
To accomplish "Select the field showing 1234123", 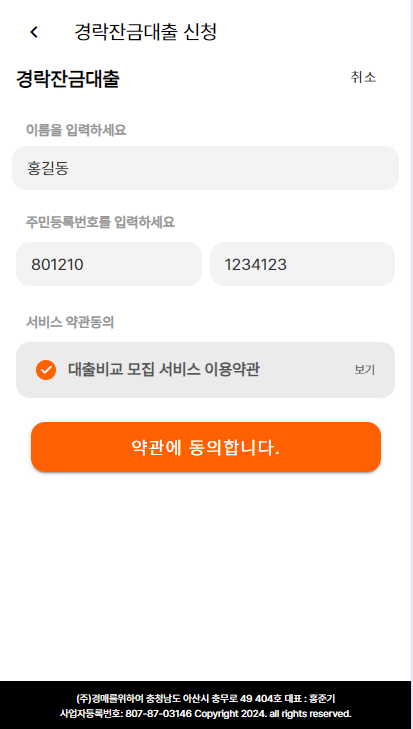I will (302, 264).
